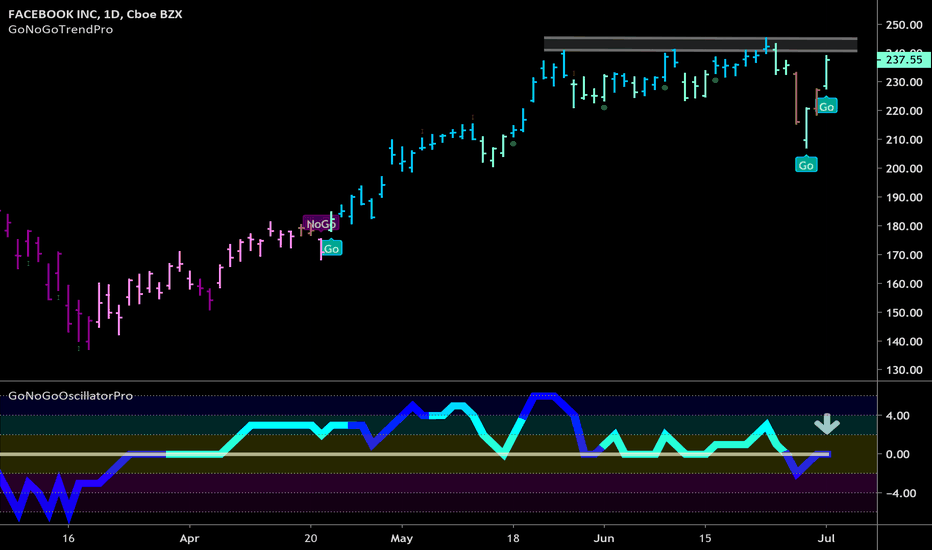Click the FACEBOOK INC, 1D, Cboe BZX title
Screen dimensions: 932x550
coord(95,14)
